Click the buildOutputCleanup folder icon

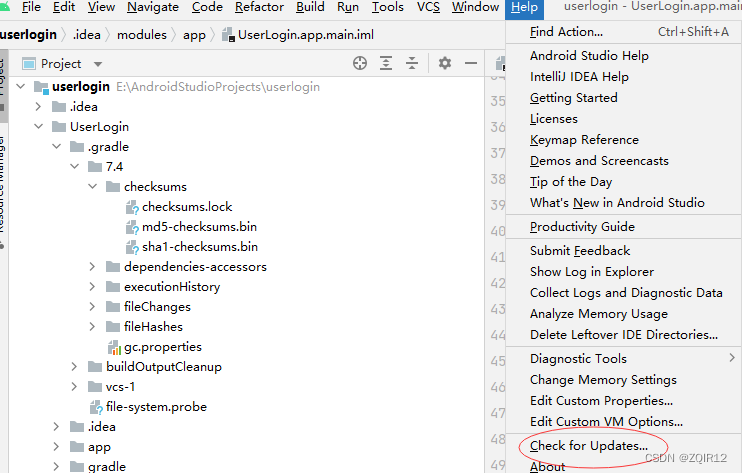click(95, 367)
